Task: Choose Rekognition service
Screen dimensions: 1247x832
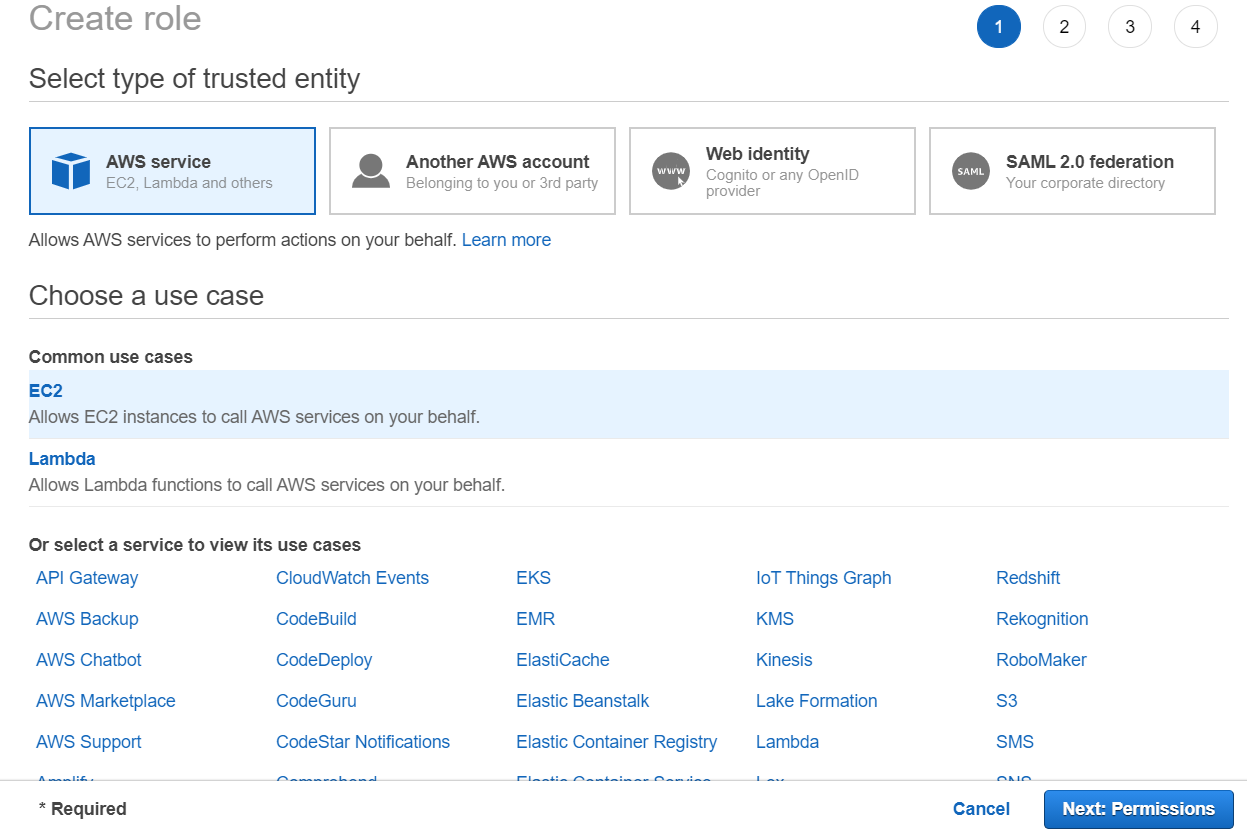Action: 1042,619
